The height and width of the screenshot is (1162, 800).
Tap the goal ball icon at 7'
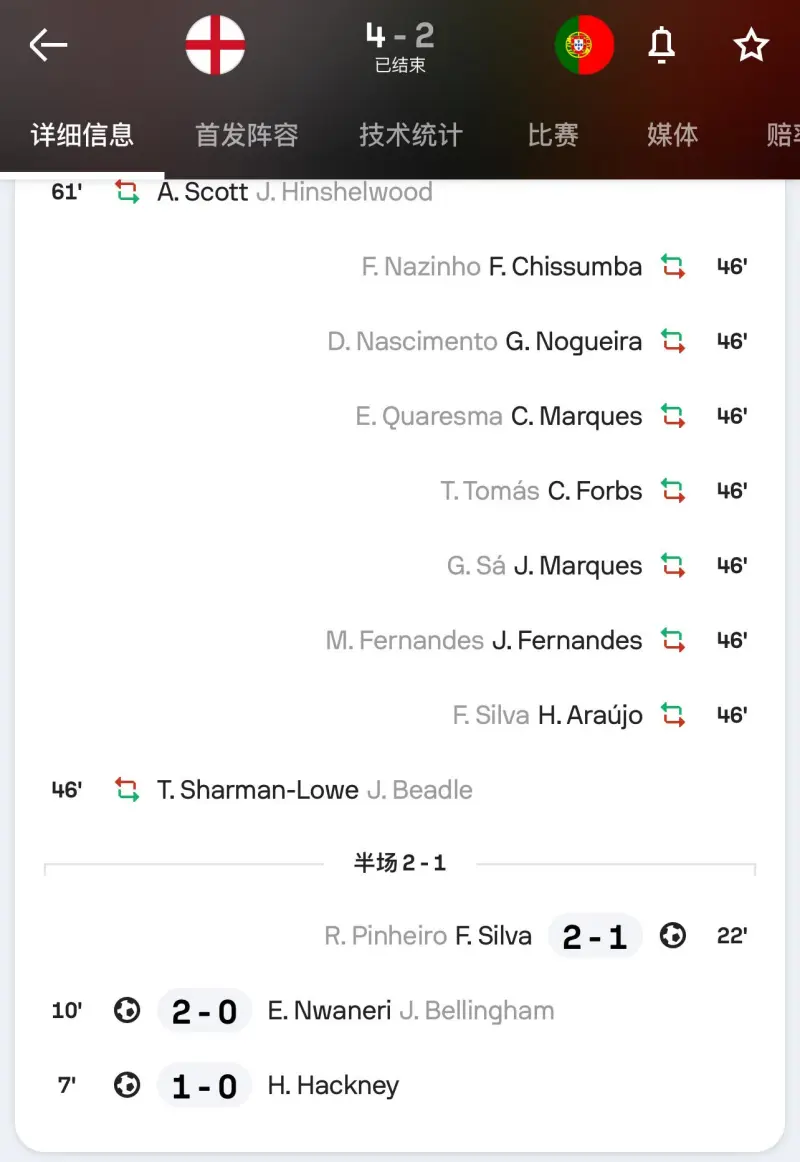pyautogui.click(x=127, y=1086)
